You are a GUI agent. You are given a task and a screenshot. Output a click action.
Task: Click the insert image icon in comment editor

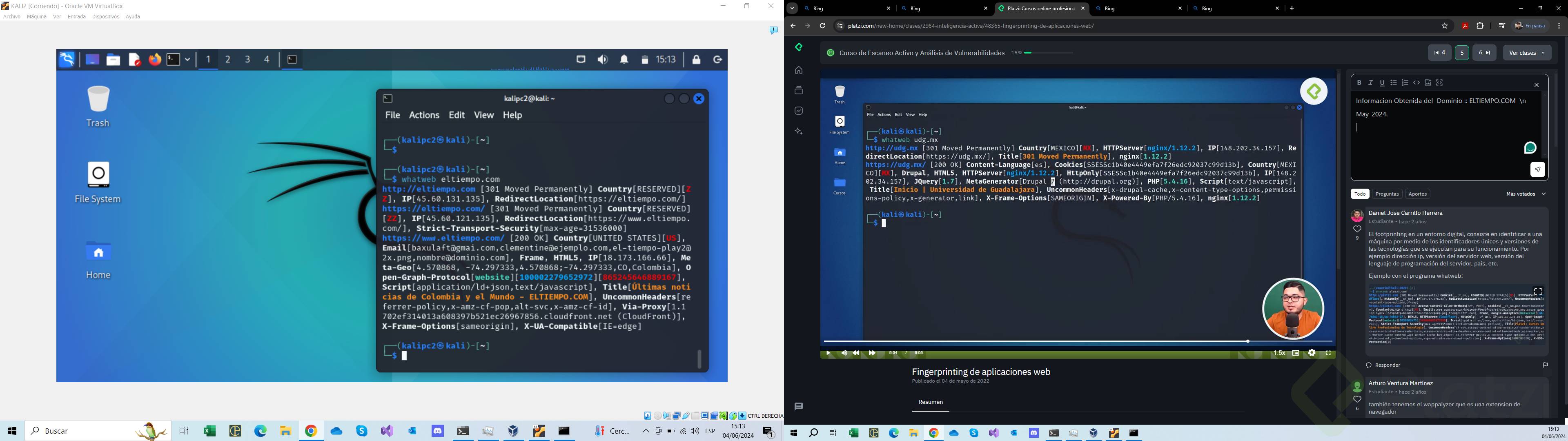coord(1428,83)
